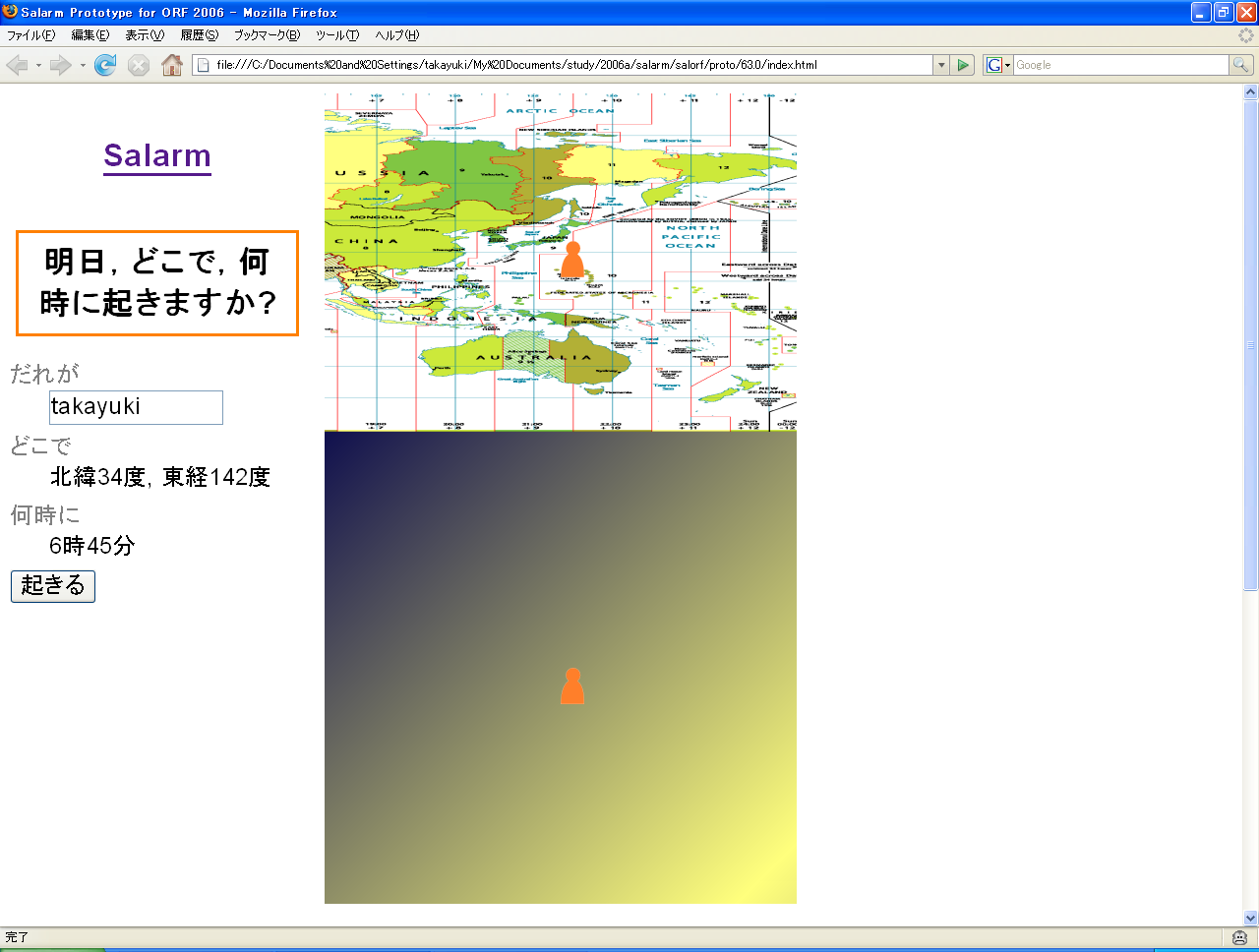
Task: Open the 編集(E) menu
Action: point(90,35)
